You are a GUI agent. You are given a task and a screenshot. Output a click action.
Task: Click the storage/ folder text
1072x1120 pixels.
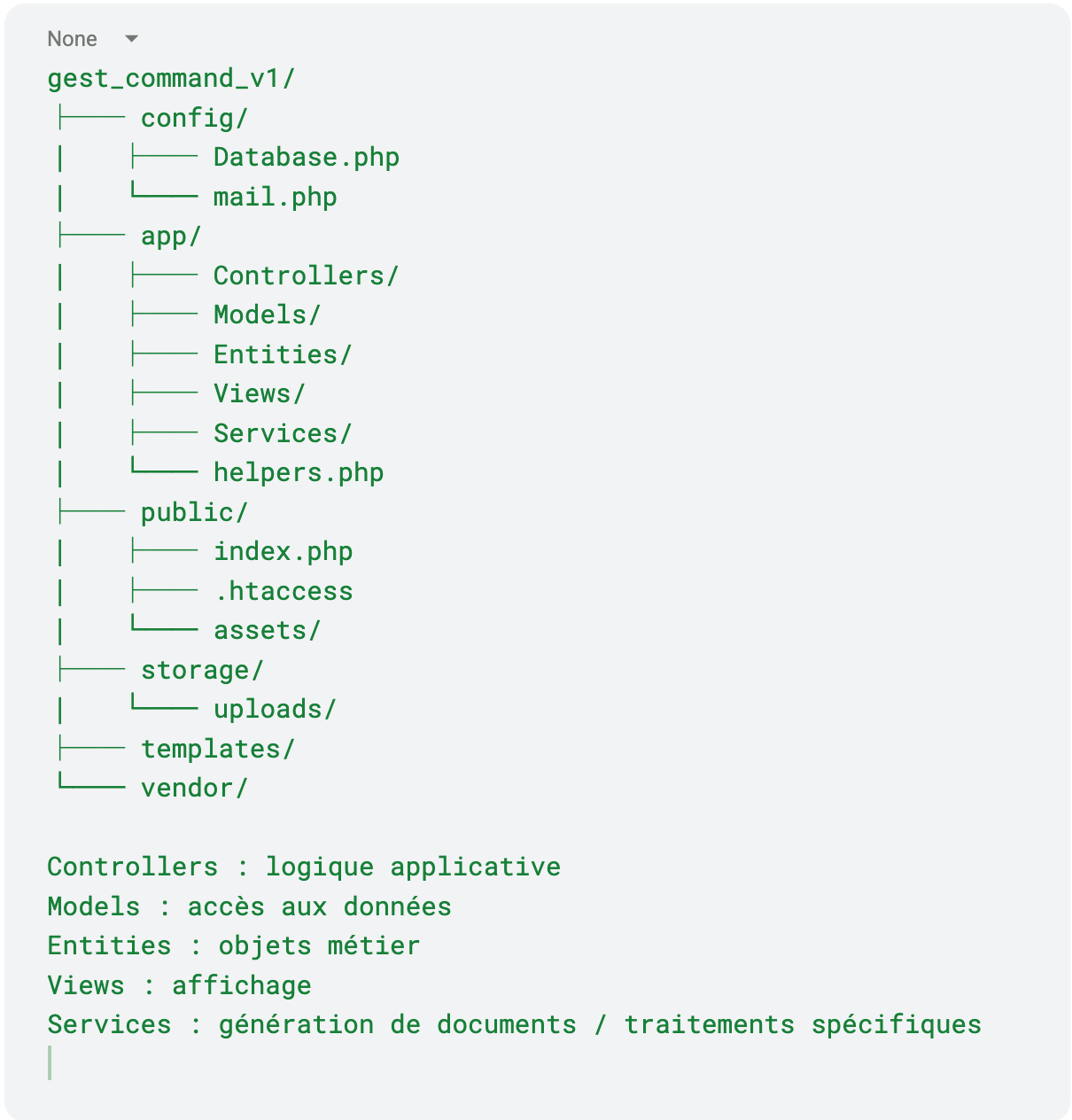tap(202, 670)
